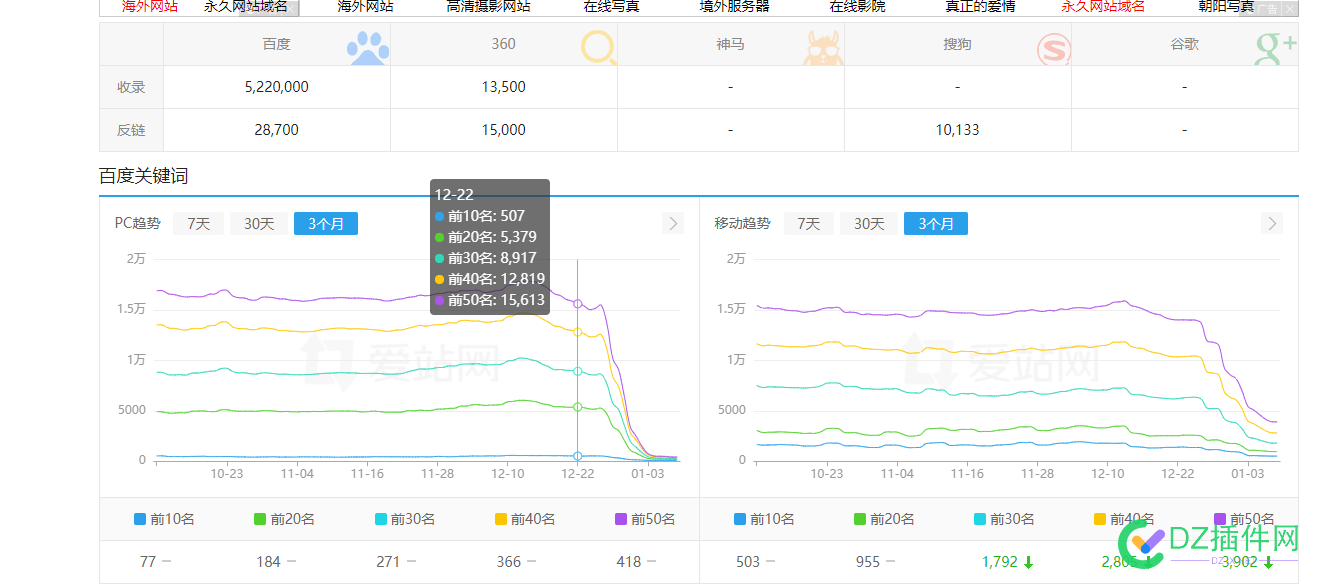Click the 360 search magnifier icon
Screen dimensions: 1318x584
pyautogui.click(x=599, y=48)
